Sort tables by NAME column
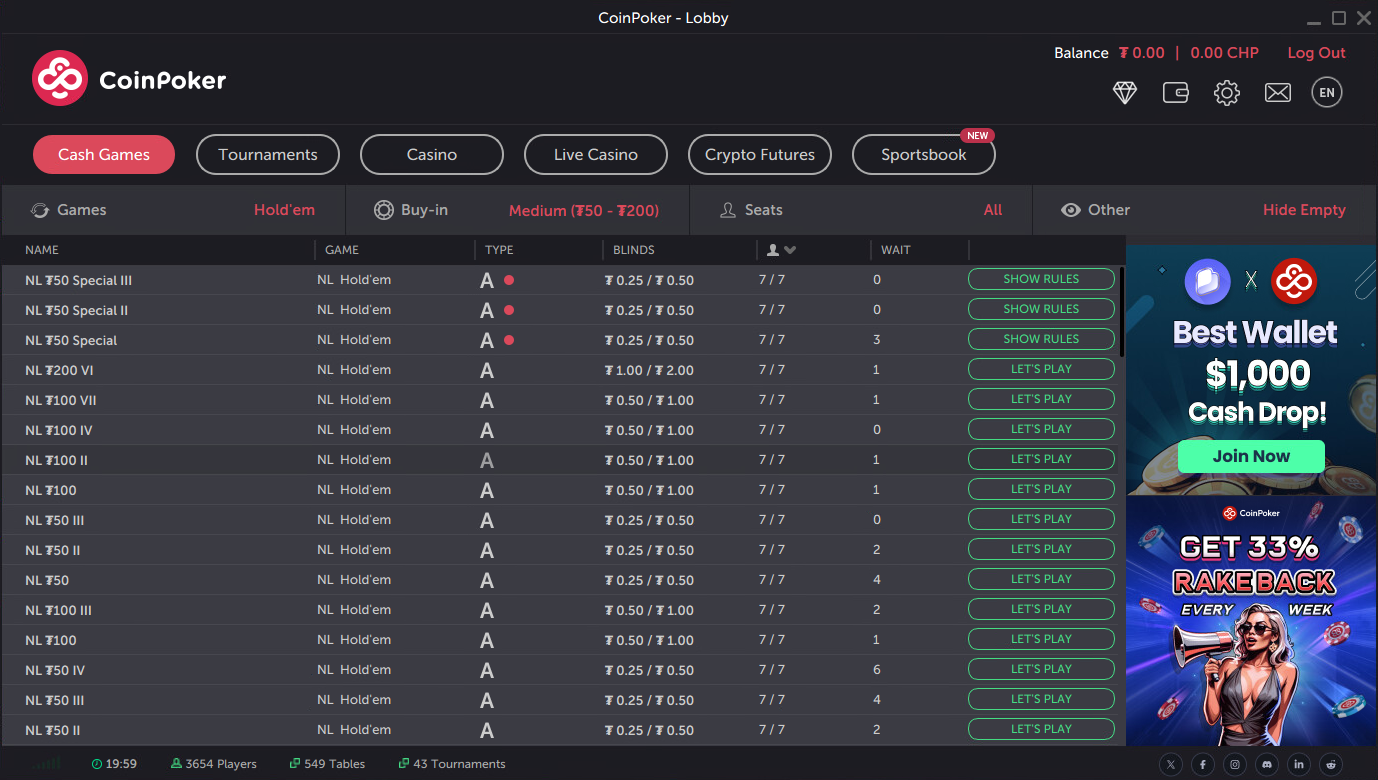 [42, 250]
